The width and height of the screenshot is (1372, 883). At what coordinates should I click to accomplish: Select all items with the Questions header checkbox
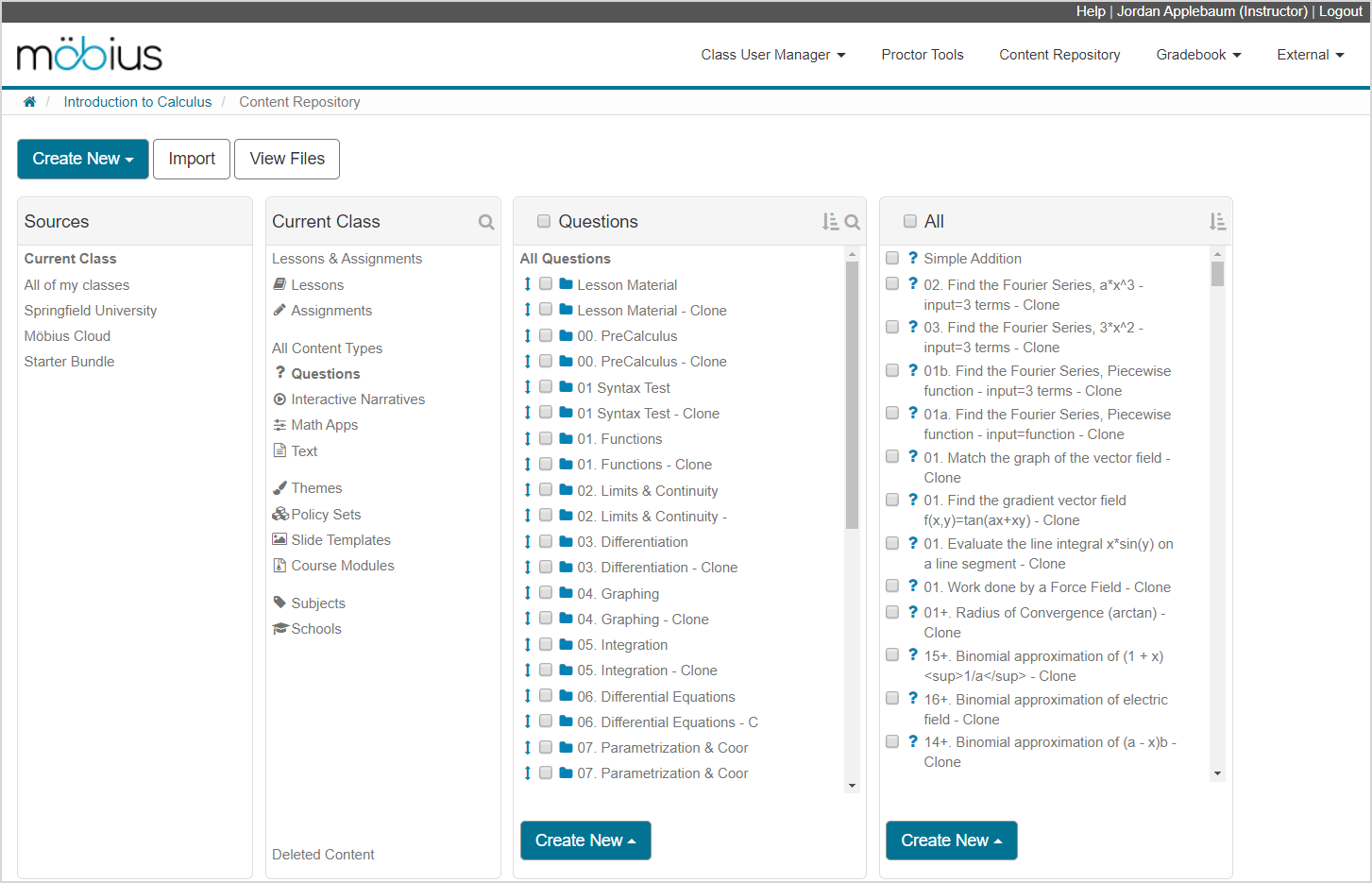544,221
